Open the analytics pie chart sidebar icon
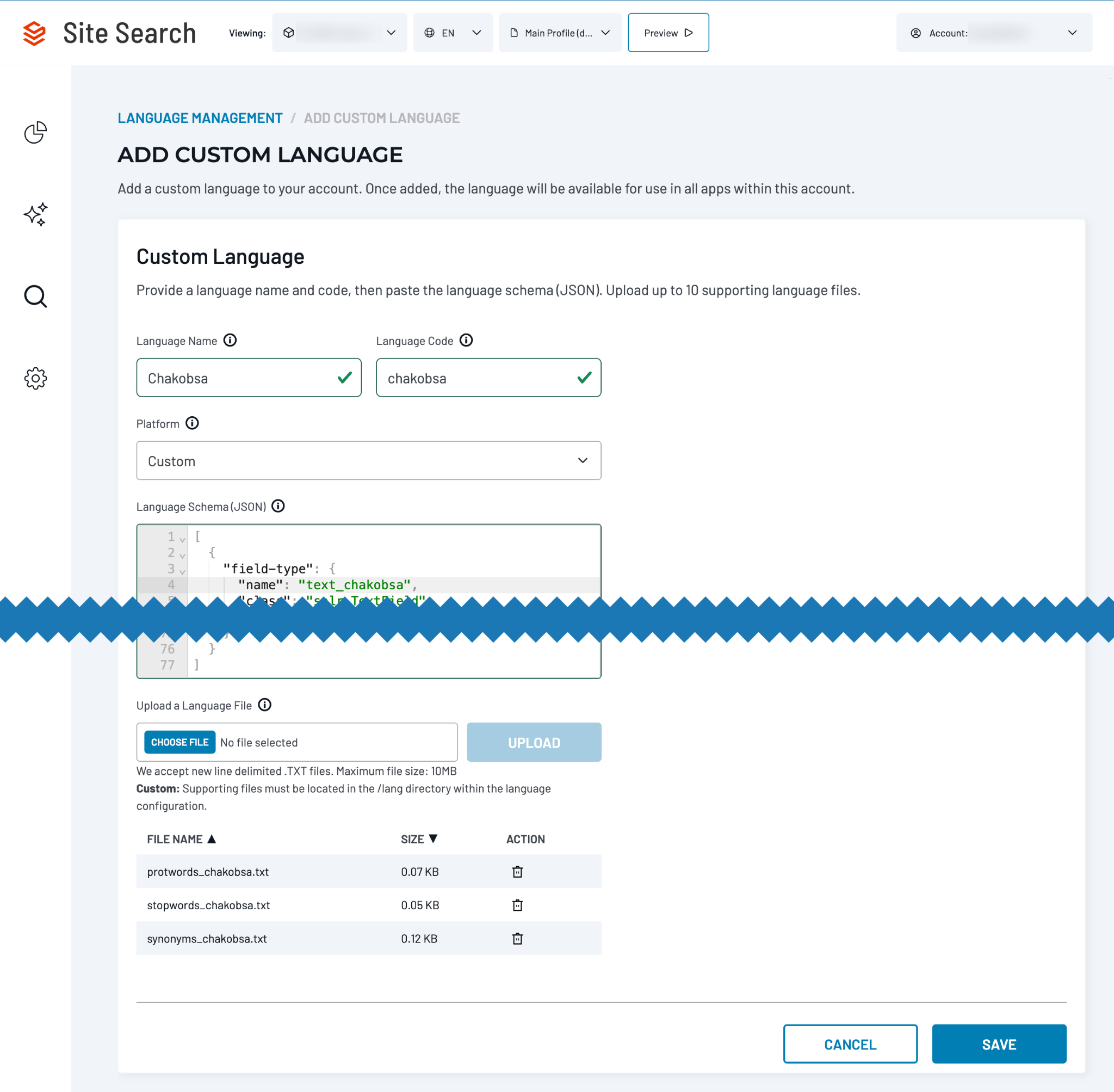The height and width of the screenshot is (1092, 1114). coord(35,132)
